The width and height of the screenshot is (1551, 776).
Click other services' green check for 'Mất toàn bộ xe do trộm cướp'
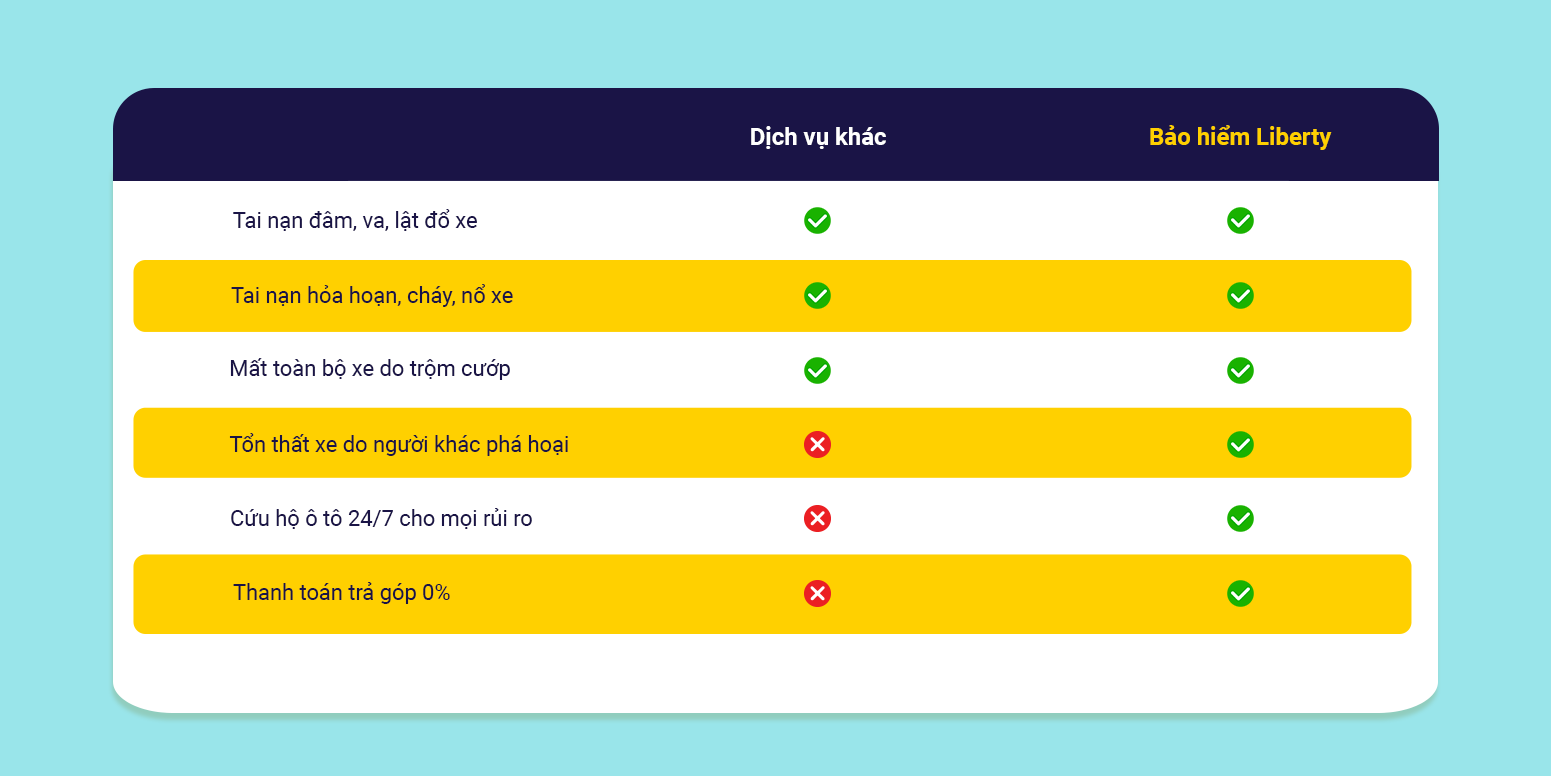[817, 370]
